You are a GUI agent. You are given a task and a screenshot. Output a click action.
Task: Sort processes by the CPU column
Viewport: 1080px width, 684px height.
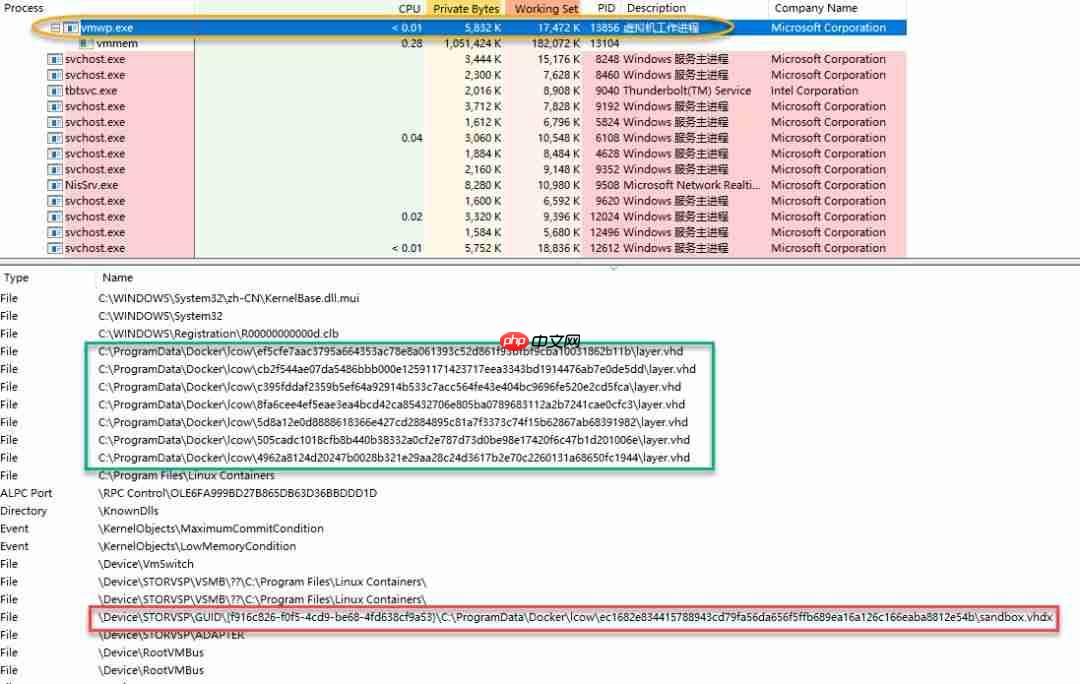[408, 9]
